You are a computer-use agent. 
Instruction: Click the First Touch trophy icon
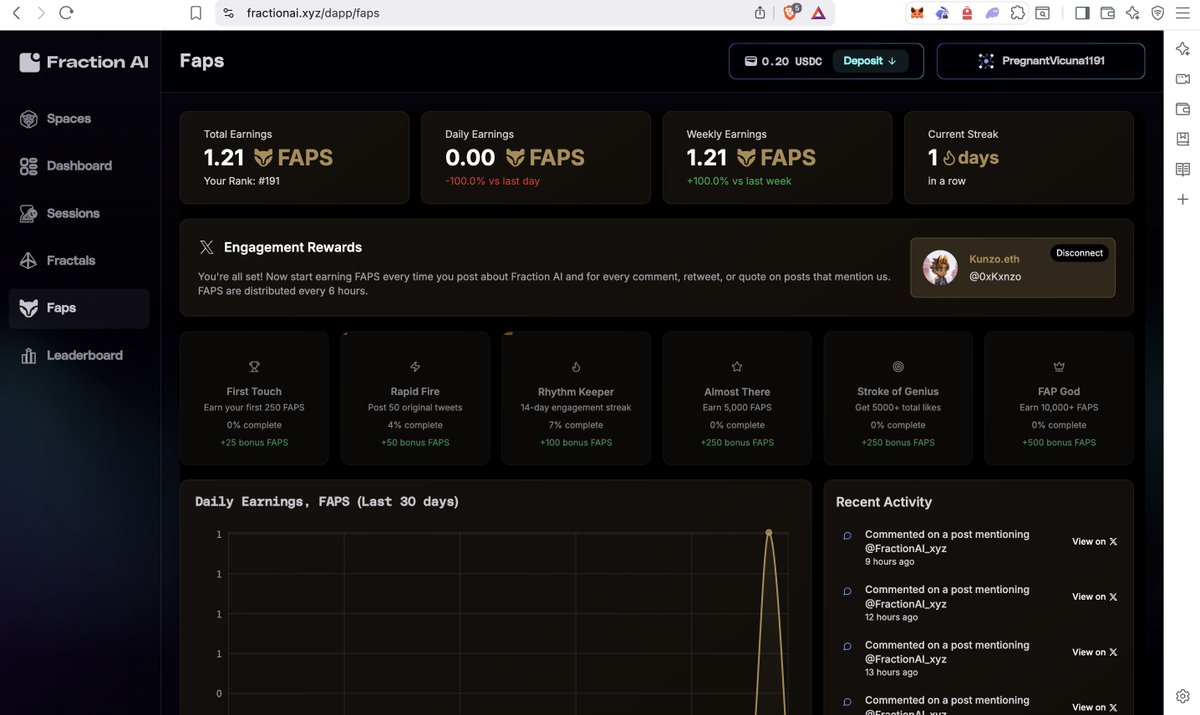click(x=254, y=367)
